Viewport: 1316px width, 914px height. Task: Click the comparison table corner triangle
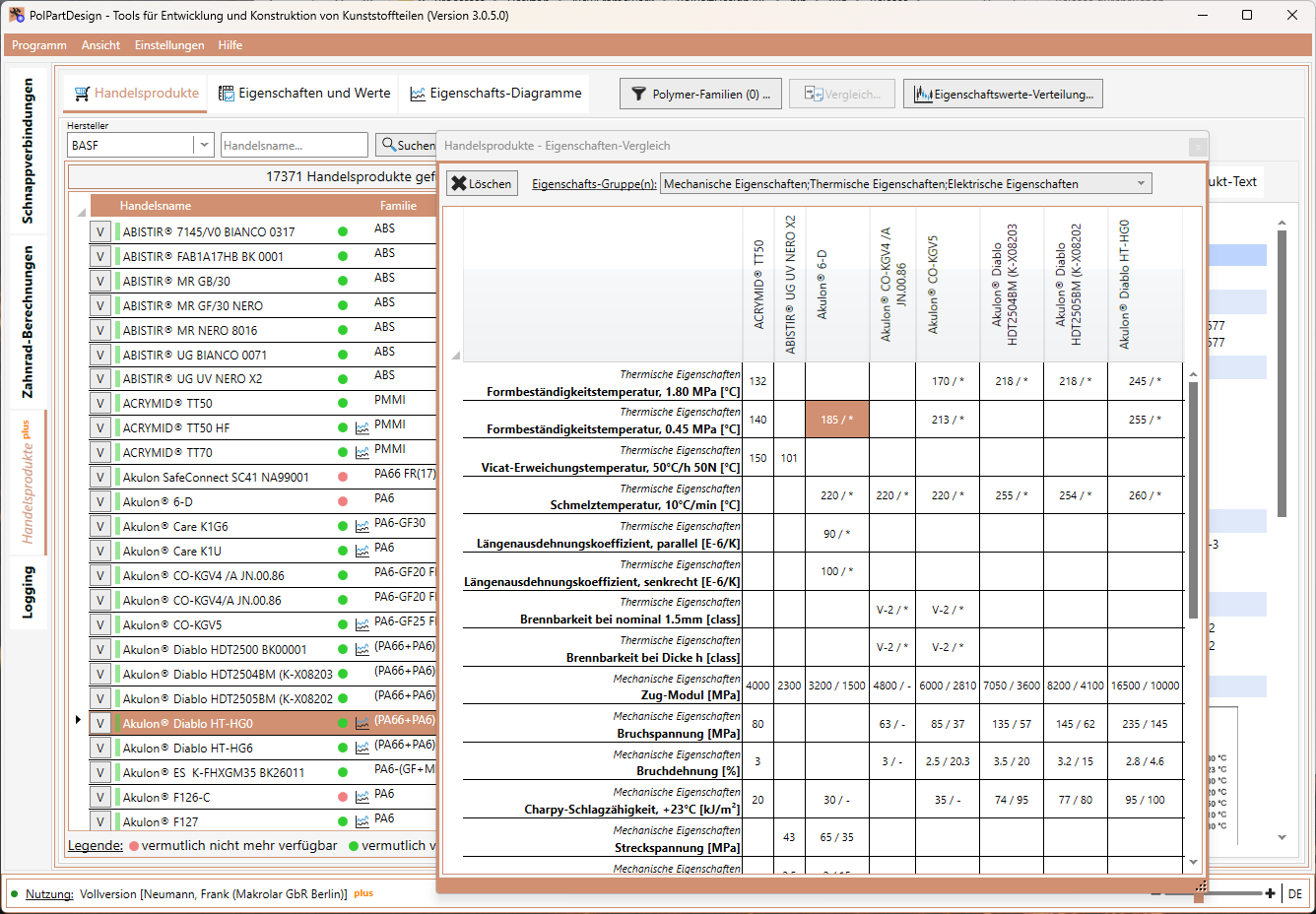(455, 355)
